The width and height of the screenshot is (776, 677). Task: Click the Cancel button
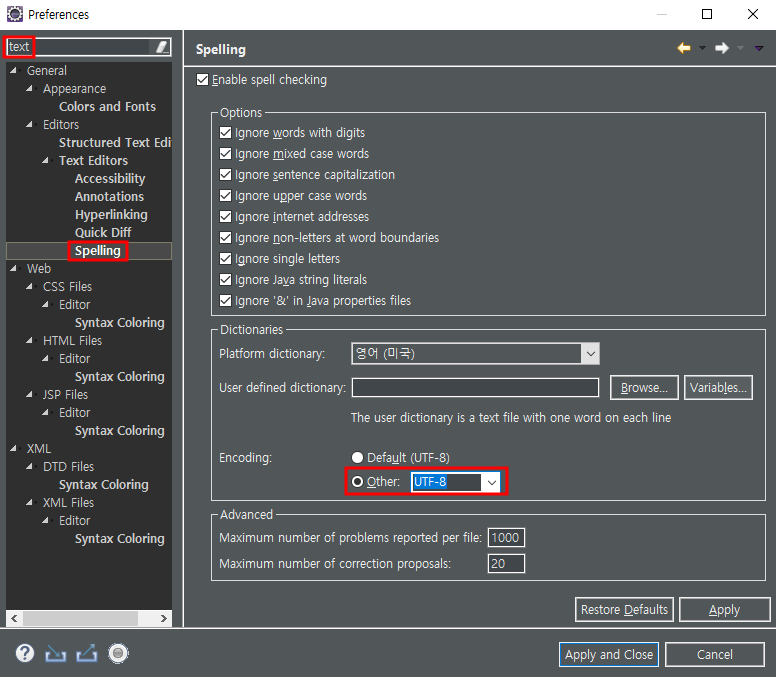(x=715, y=655)
